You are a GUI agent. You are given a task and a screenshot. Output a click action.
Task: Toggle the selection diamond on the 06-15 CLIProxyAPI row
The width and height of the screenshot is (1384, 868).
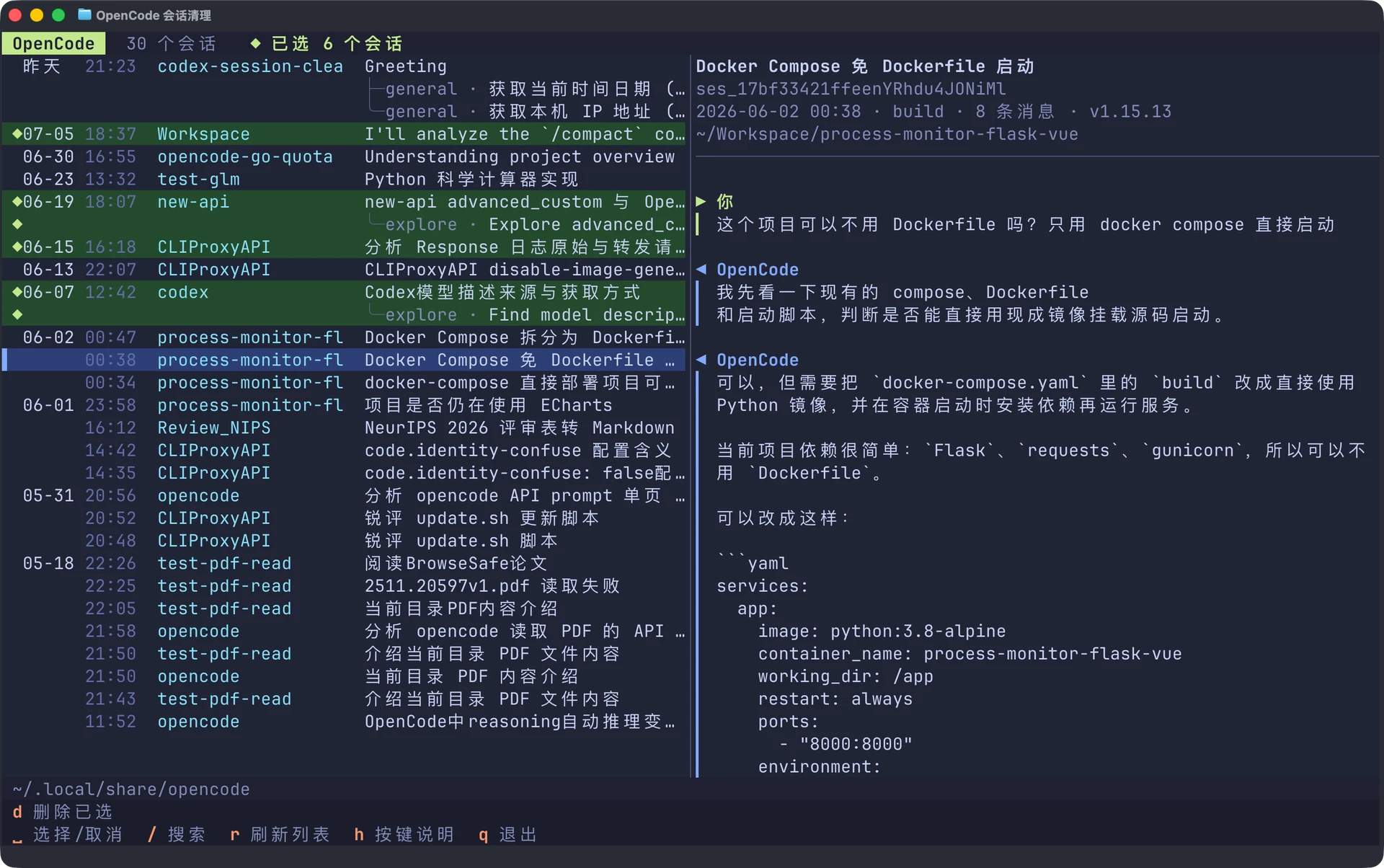click(x=17, y=247)
